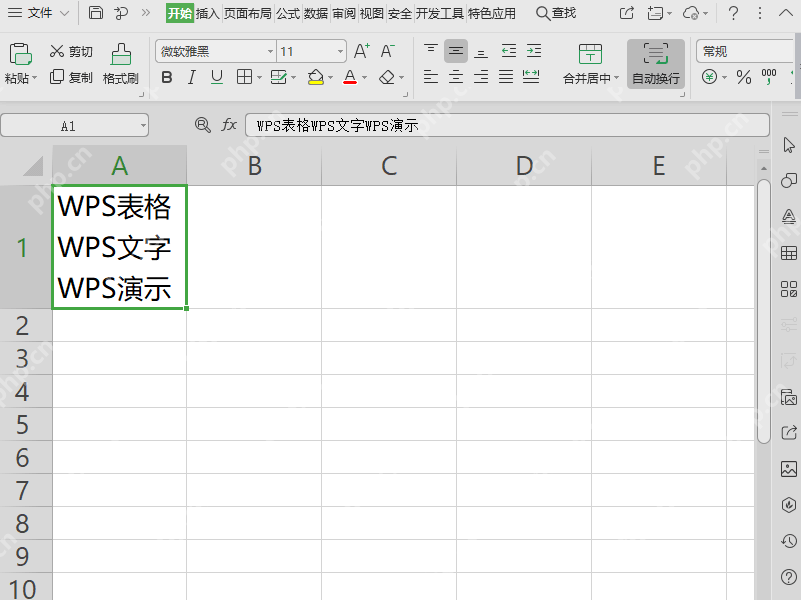Click the Paste clipboard icon
Viewport: 801px width, 600px height.
click(20, 54)
